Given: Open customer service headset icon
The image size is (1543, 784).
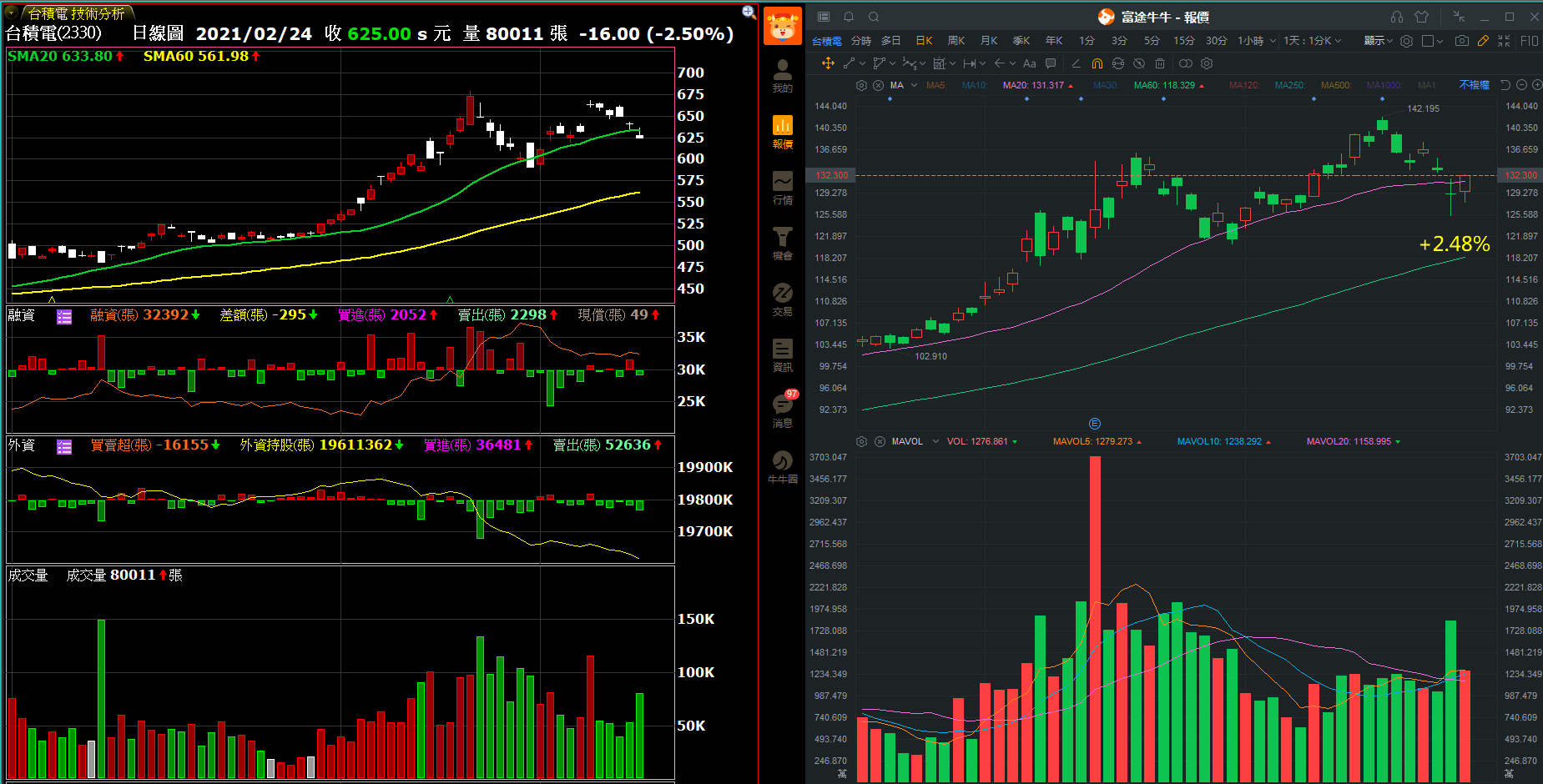Looking at the screenshot, I should click(1397, 17).
